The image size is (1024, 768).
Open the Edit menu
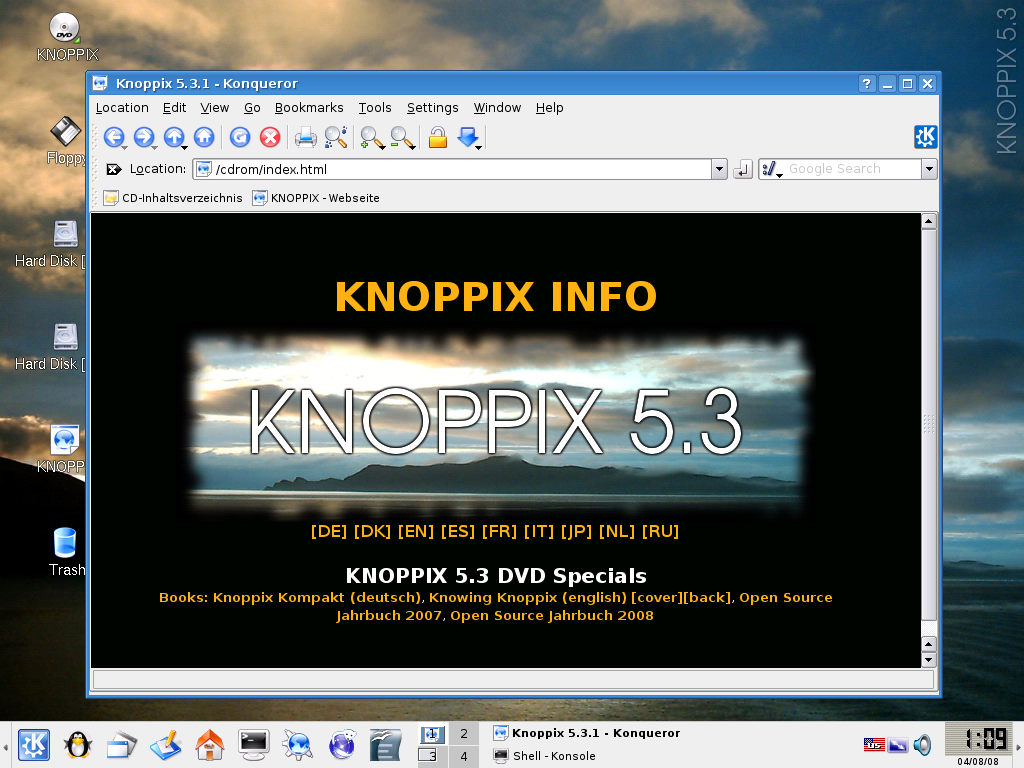point(174,108)
